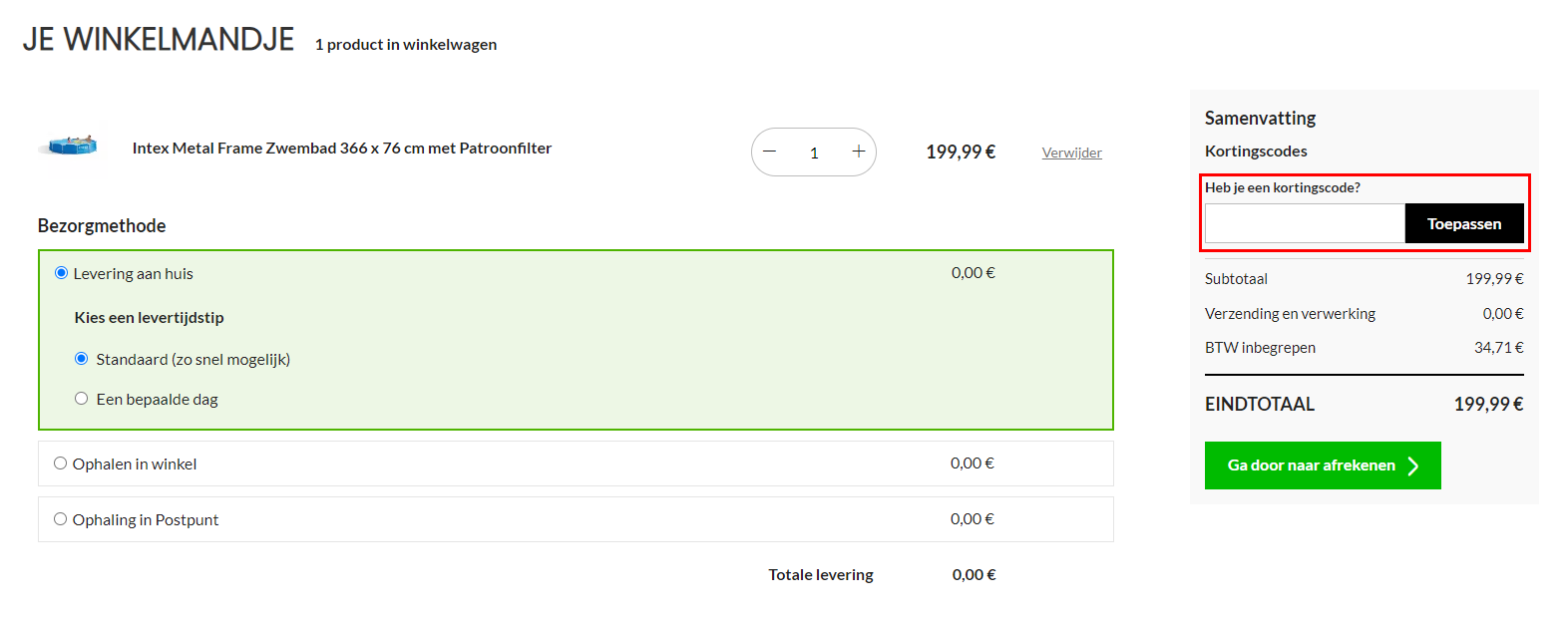Click the quantity number field
The width and height of the screenshot is (1568, 617).
[814, 153]
